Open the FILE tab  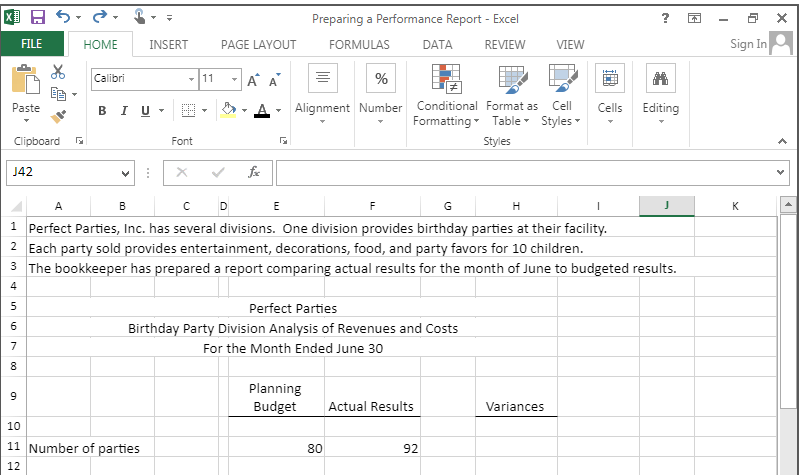(x=32, y=44)
